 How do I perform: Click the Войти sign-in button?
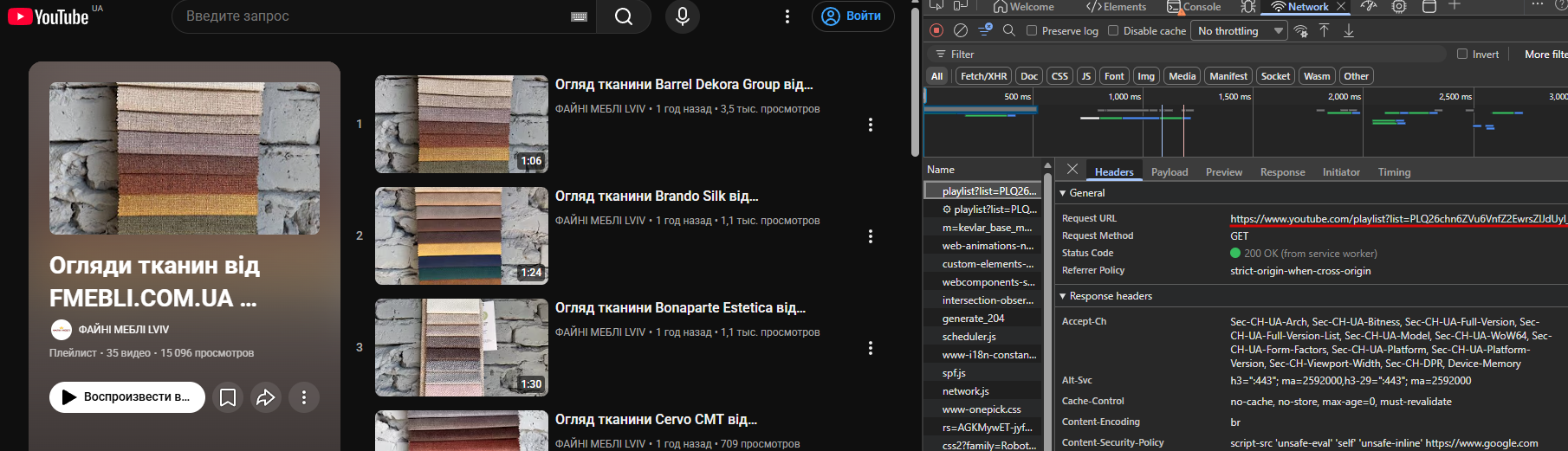click(x=852, y=16)
